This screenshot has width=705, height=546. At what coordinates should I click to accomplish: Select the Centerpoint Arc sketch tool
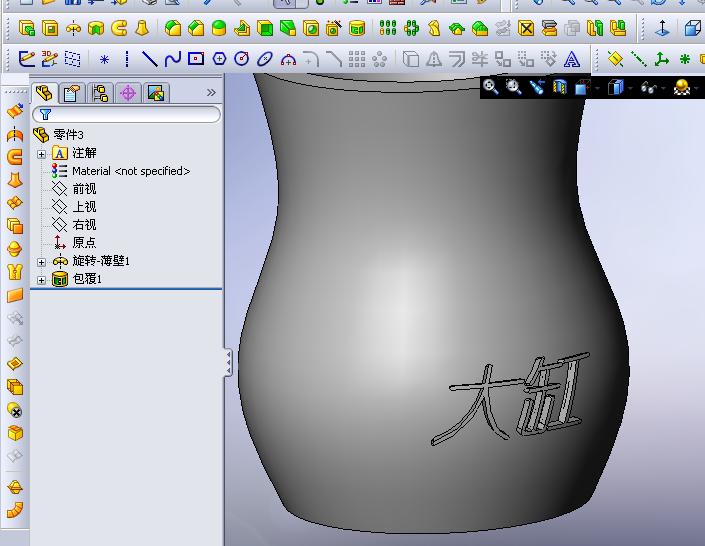coord(288,59)
